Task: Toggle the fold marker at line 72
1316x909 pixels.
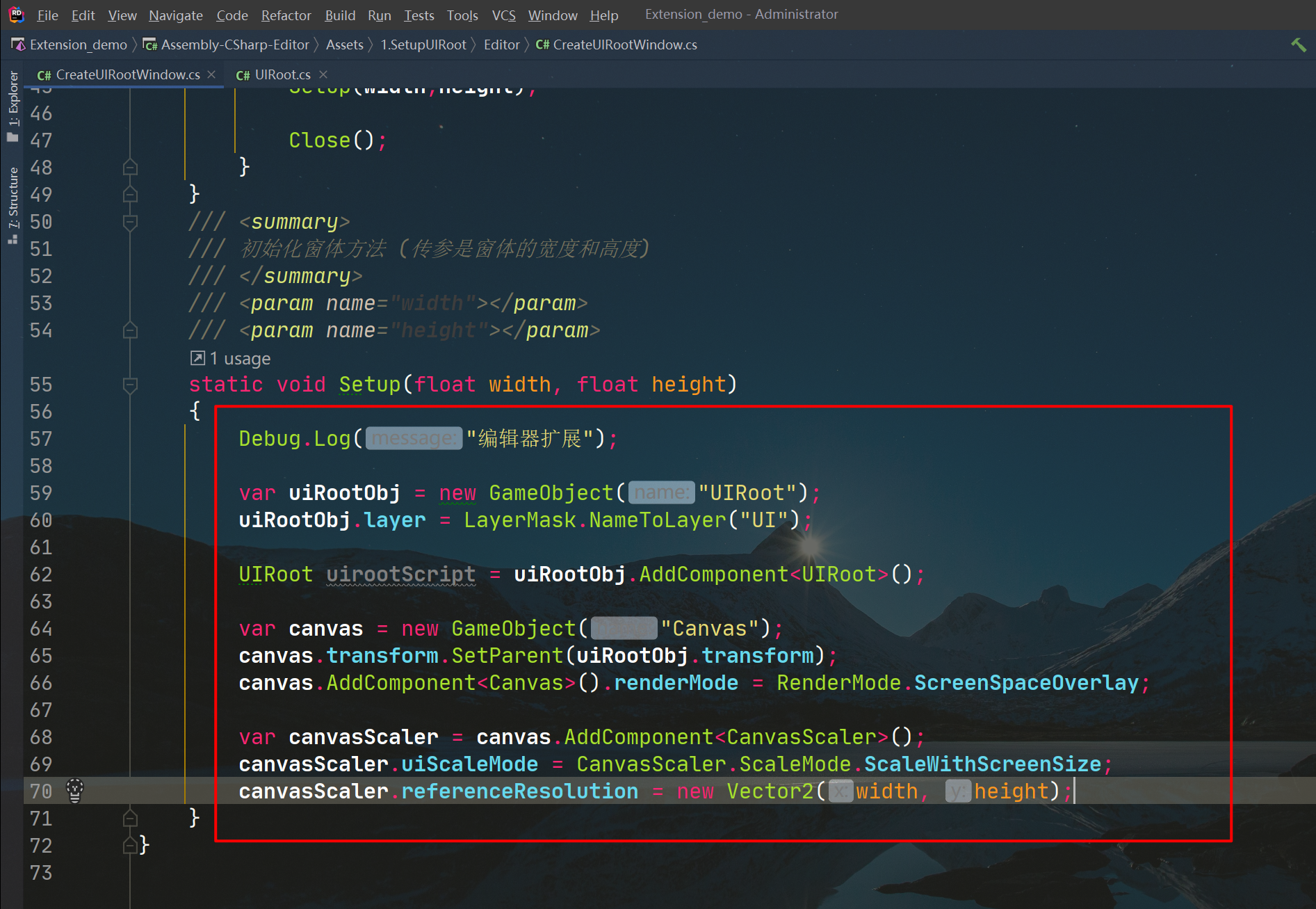Action: click(130, 846)
